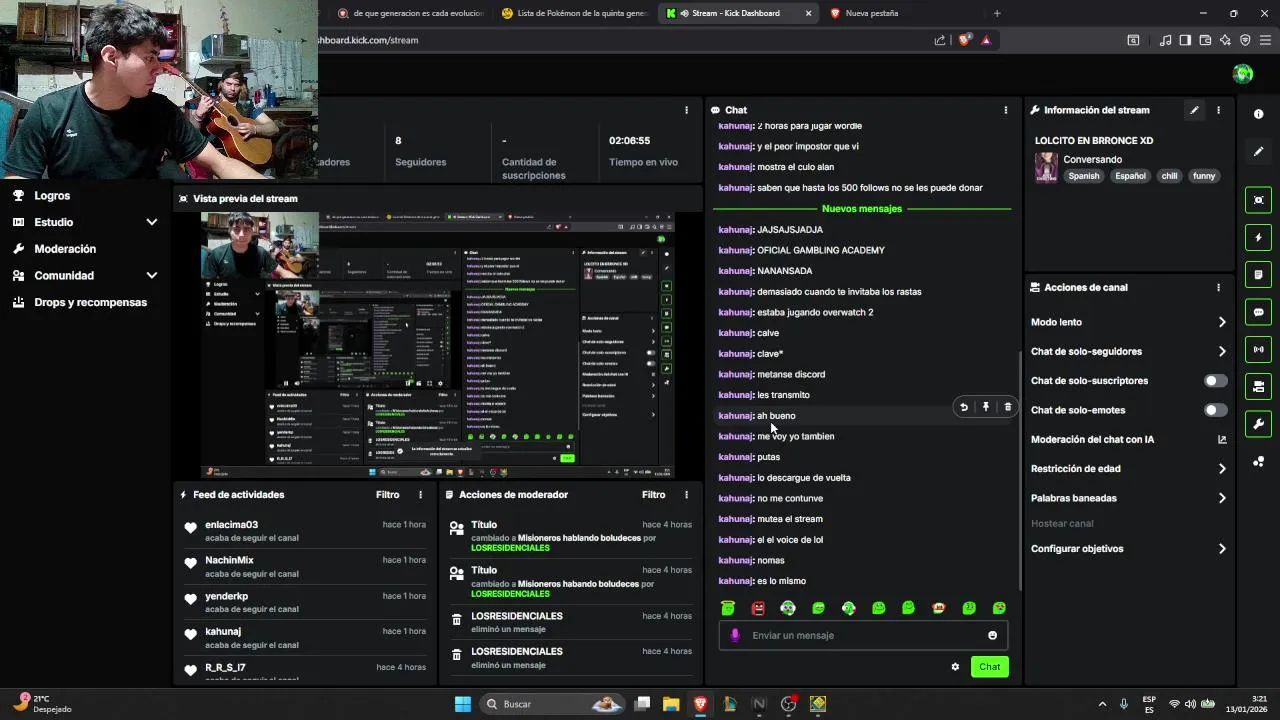The height and width of the screenshot is (720, 1280).
Task: Toggle the lightning activity feed widget in sidebar
Action: 1259,237
